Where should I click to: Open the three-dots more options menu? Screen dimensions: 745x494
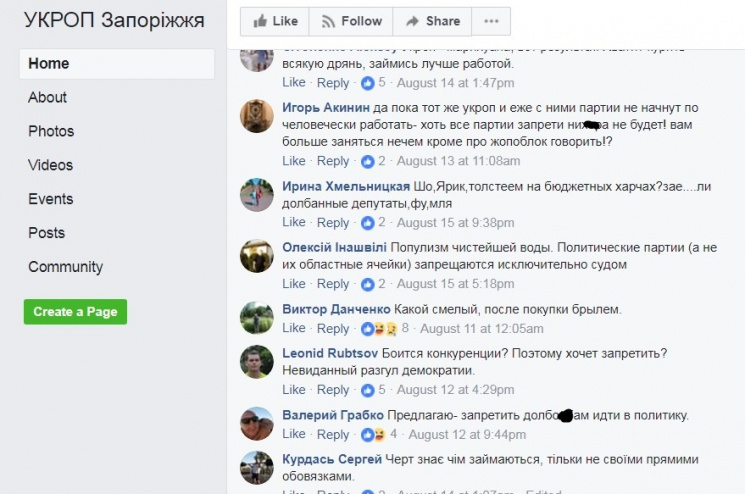[490, 21]
